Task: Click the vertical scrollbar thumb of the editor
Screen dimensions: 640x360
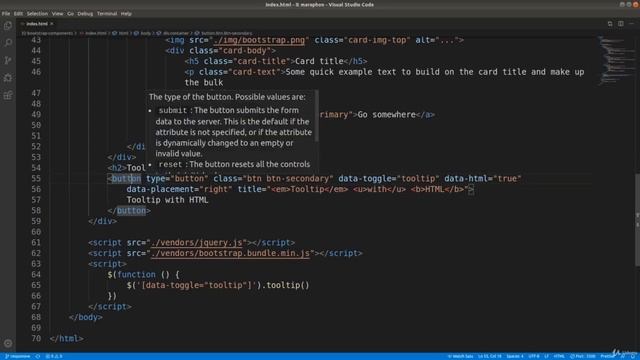Action: pos(637,220)
